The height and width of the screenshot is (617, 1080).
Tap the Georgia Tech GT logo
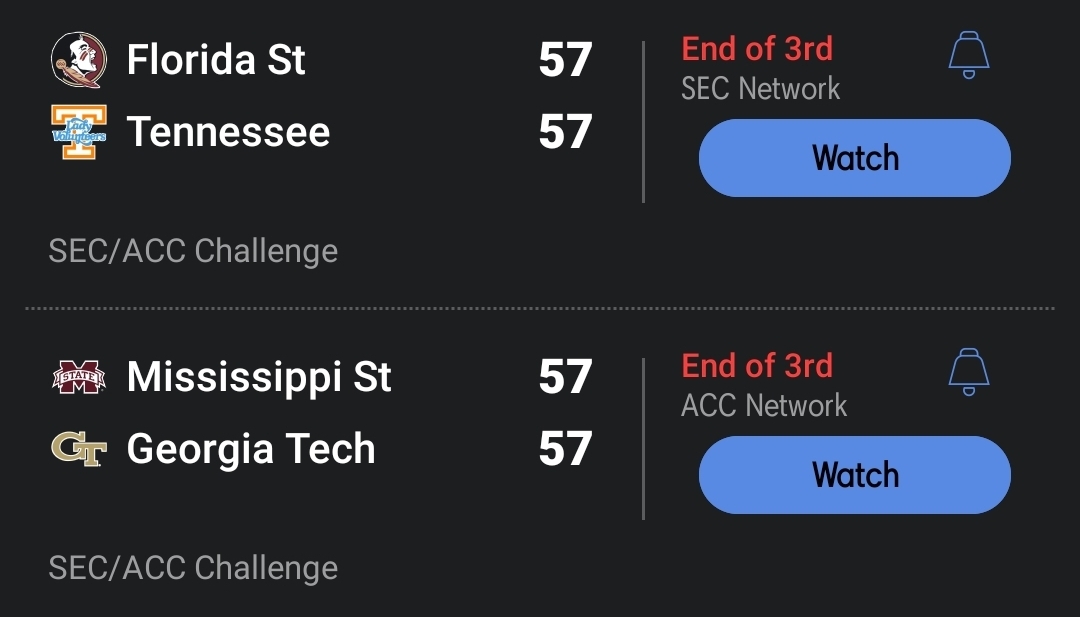pyautogui.click(x=78, y=450)
